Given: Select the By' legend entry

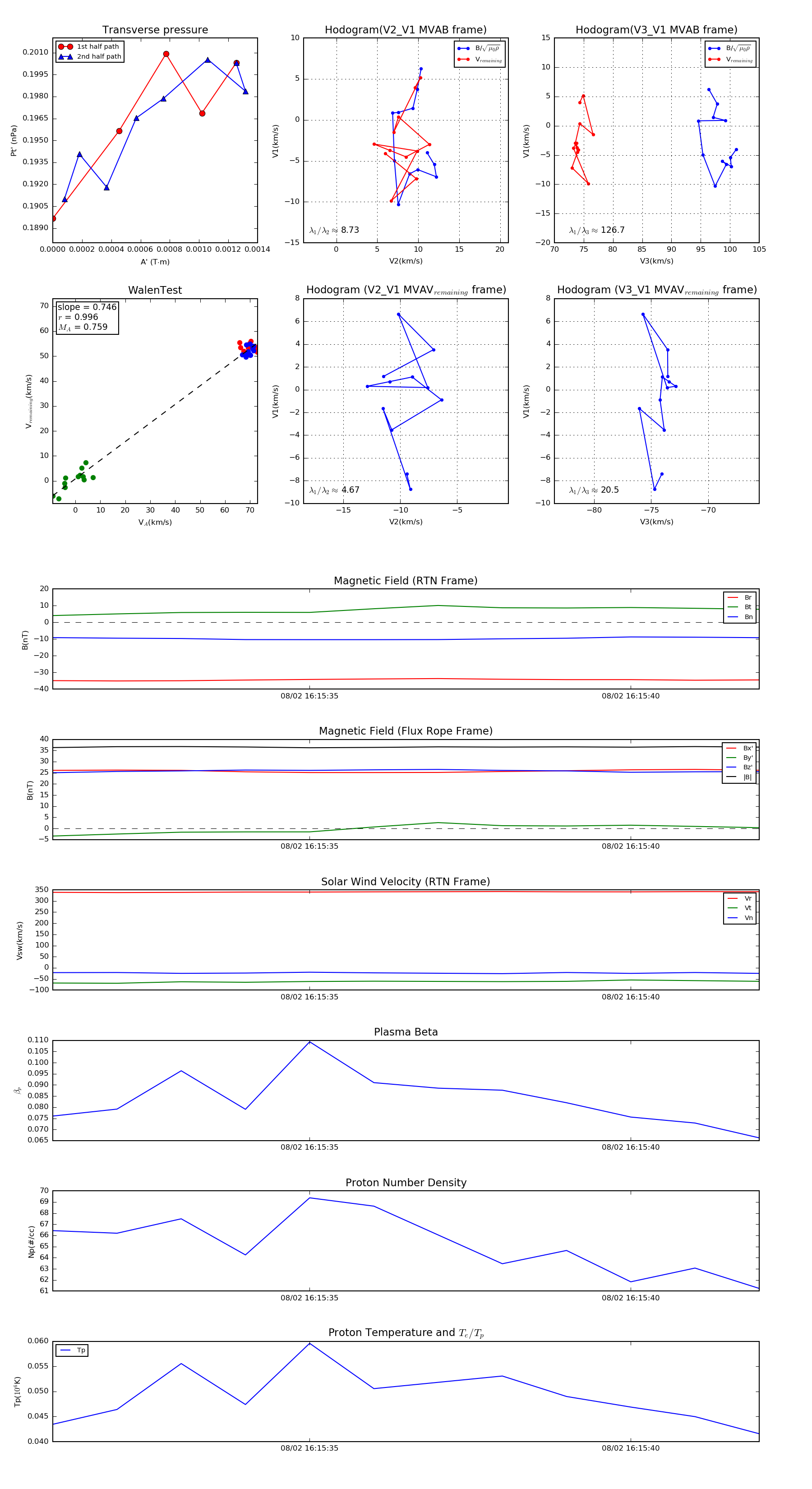Looking at the screenshot, I should pos(739,758).
